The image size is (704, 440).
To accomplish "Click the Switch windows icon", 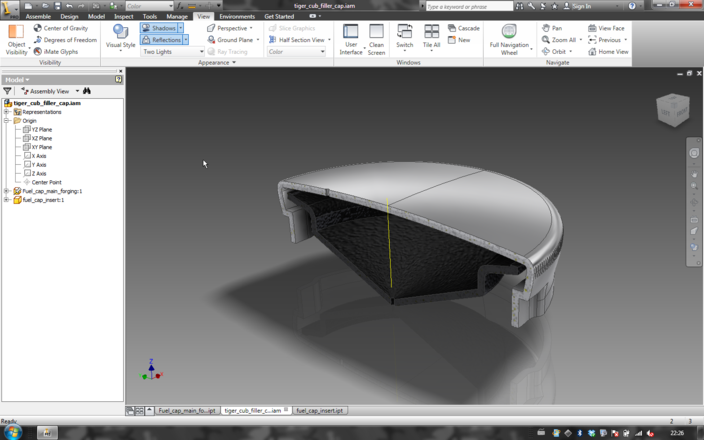I will coord(405,32).
